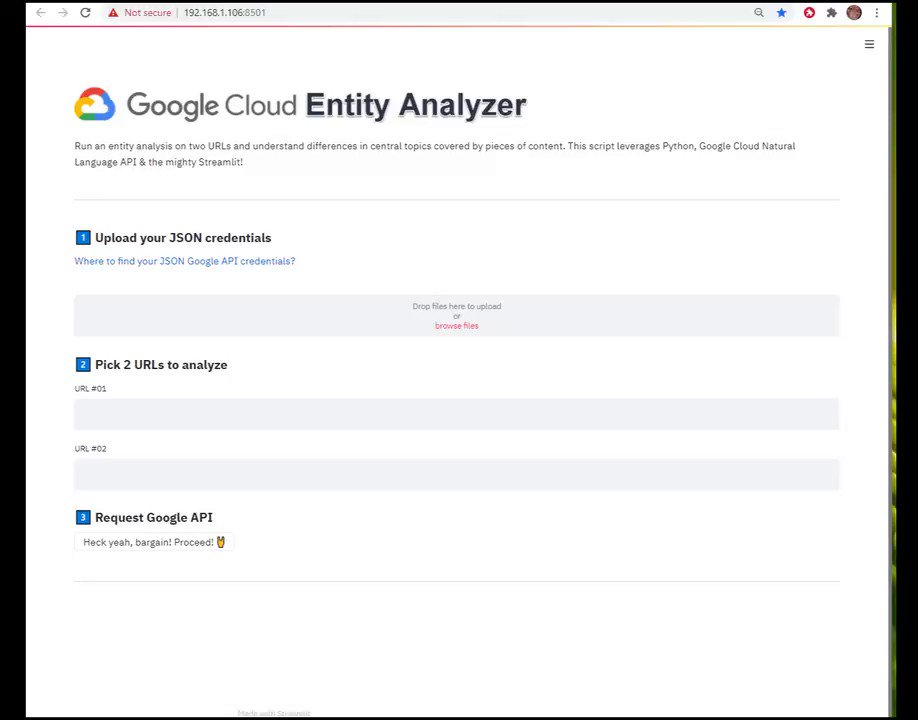Click the browser forward arrow
Viewport: 918px width, 720px height.
click(x=63, y=13)
